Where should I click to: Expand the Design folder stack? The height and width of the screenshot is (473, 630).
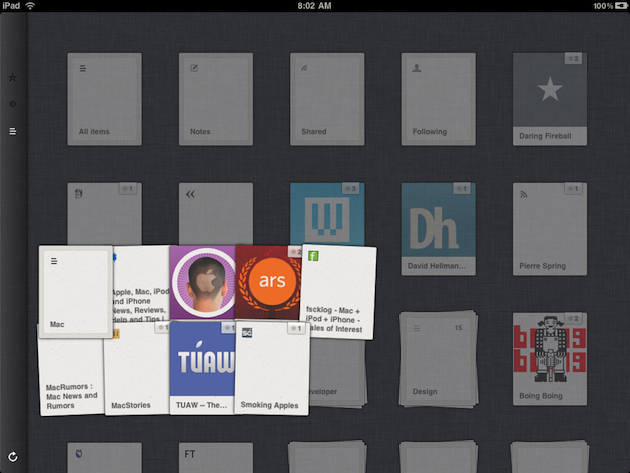pos(438,358)
